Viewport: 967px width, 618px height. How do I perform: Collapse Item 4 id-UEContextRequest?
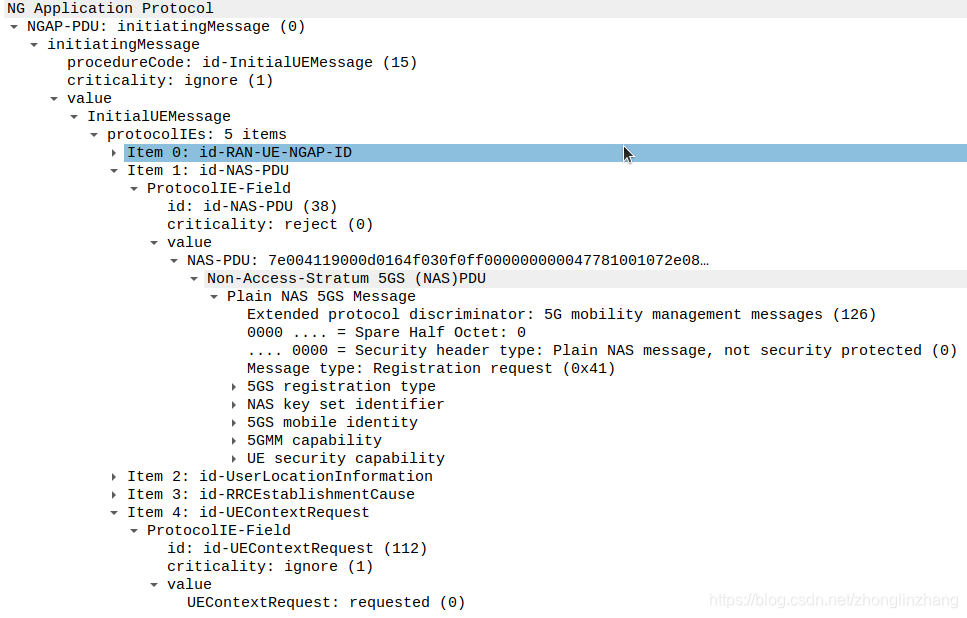(113, 513)
